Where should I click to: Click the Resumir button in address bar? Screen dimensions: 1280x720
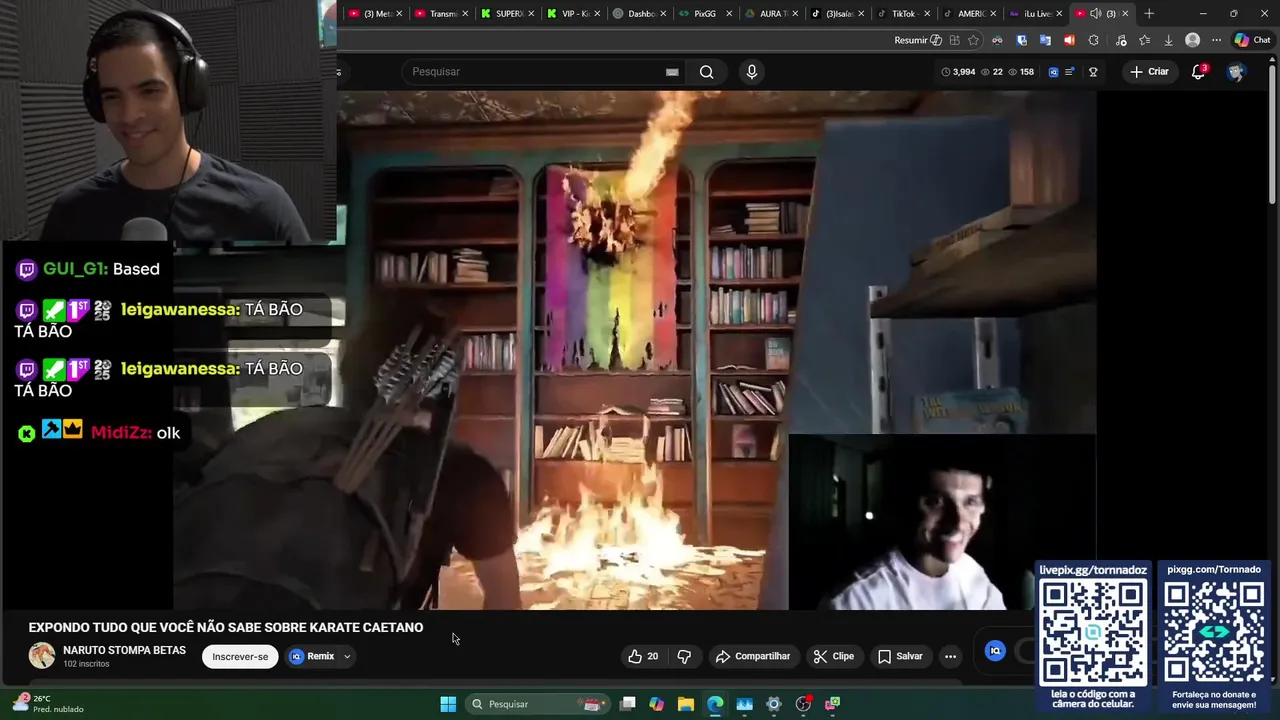[x=918, y=40]
